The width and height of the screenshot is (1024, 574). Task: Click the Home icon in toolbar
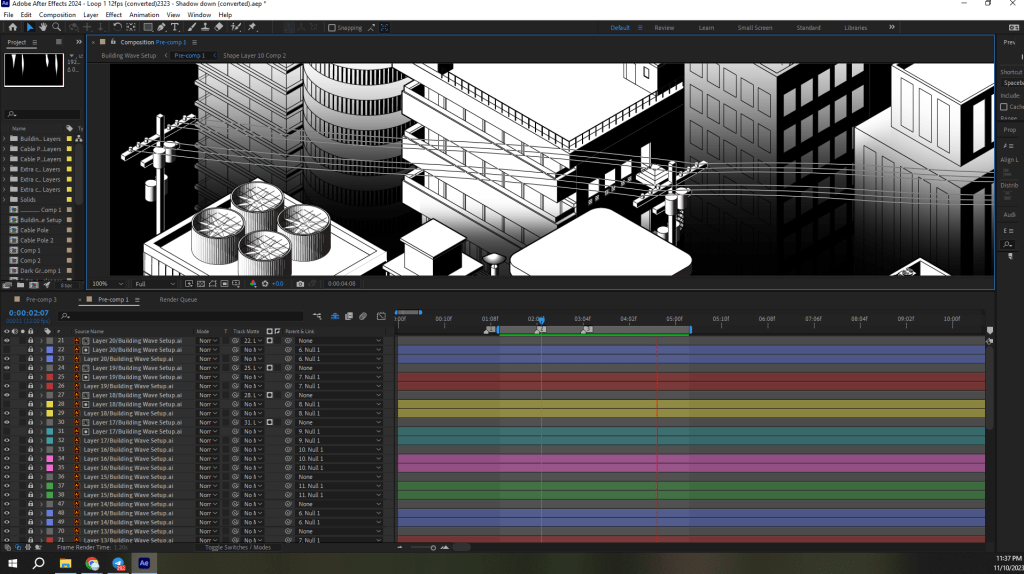coord(12,27)
